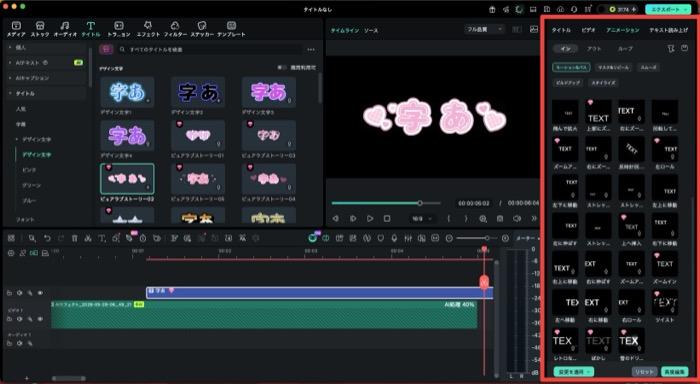This screenshot has width=700, height=384.
Task: Click the すべてのタイトルを検索 search field
Action: tap(210, 50)
